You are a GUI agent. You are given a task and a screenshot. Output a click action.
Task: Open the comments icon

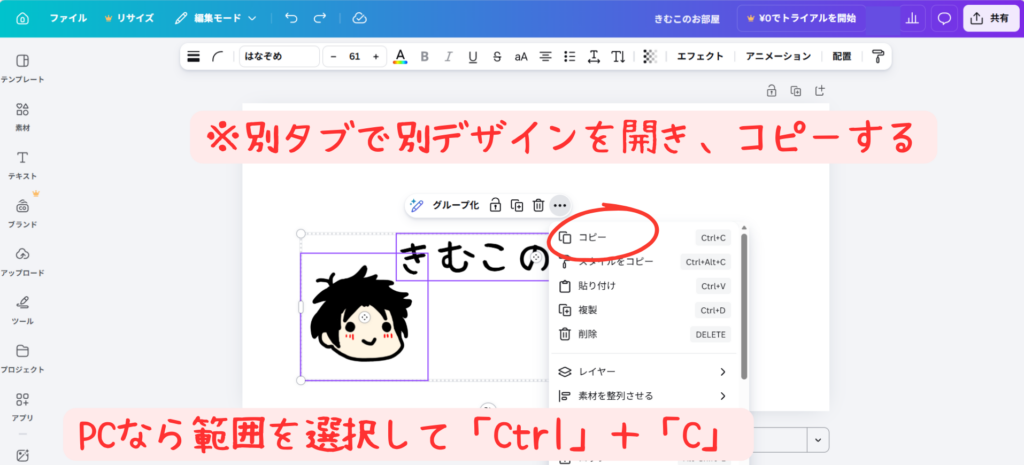[x=944, y=18]
